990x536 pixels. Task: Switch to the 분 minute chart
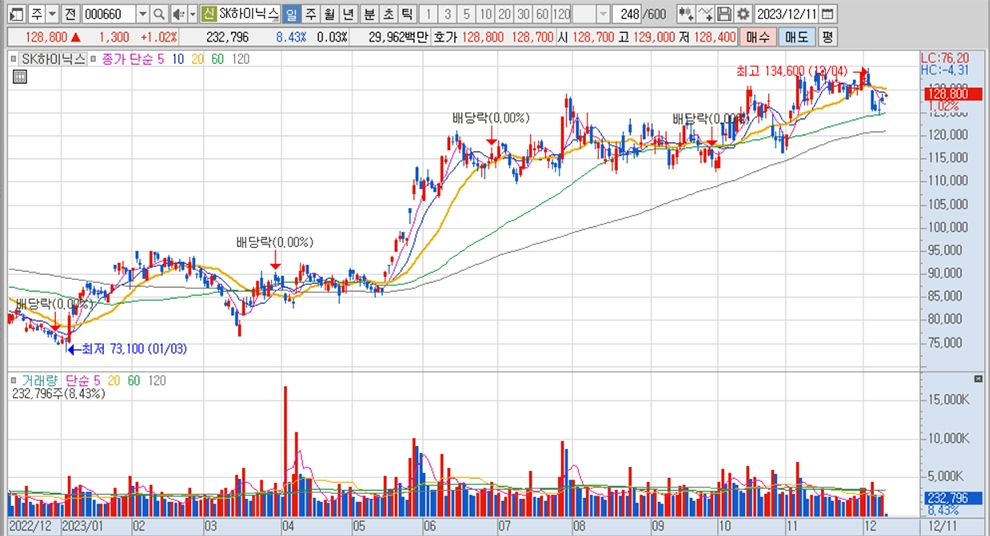click(x=369, y=13)
